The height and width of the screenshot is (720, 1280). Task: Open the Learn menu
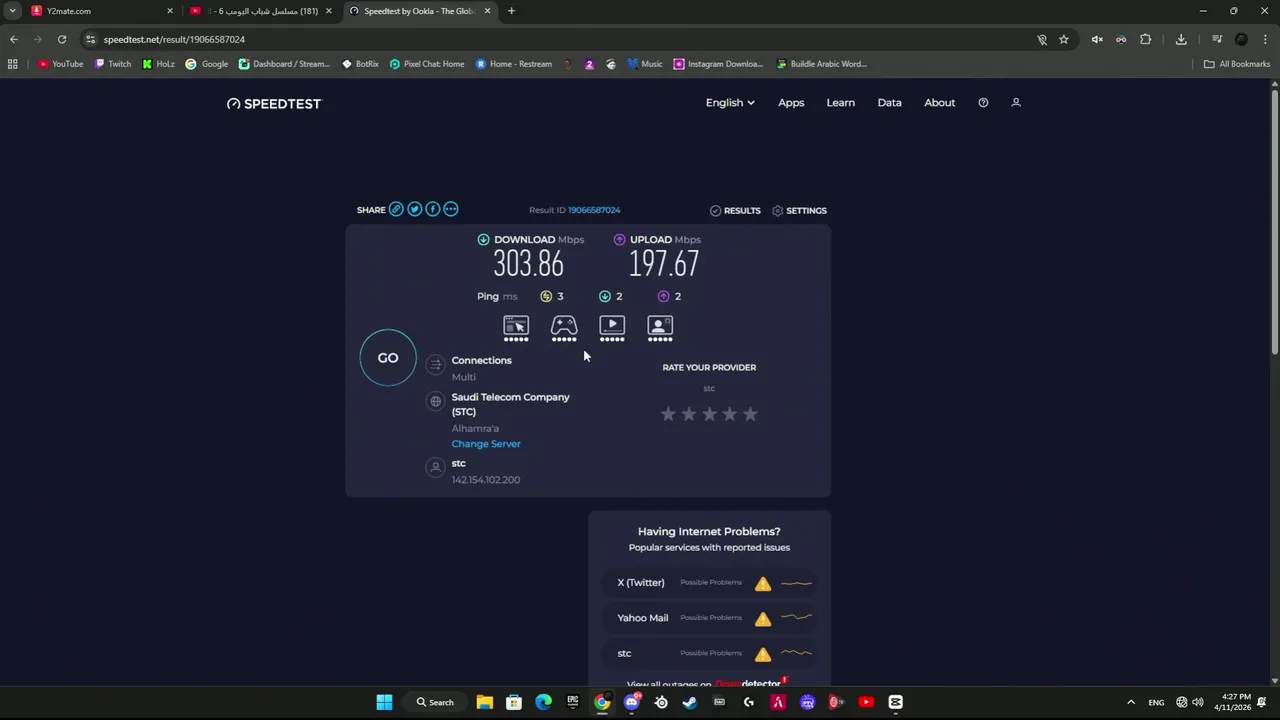tap(840, 102)
